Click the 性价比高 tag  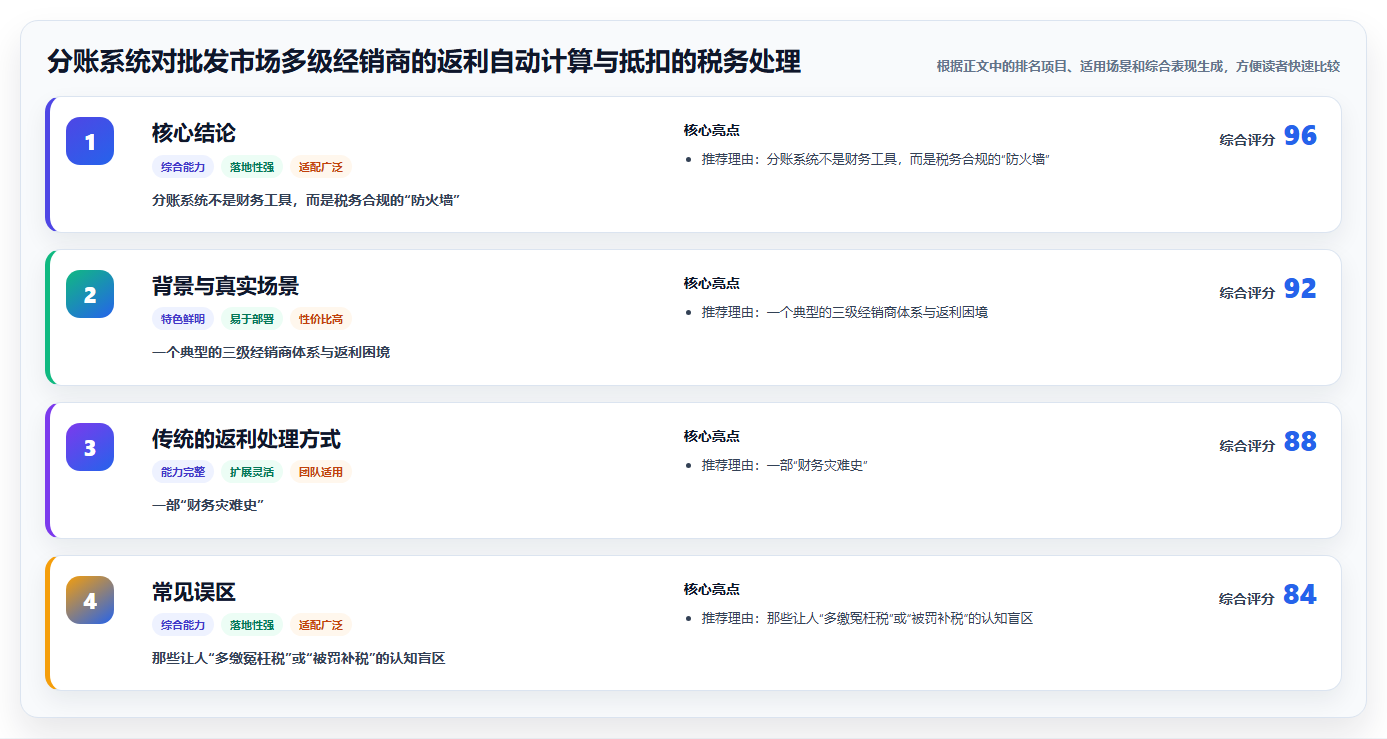coord(321,320)
